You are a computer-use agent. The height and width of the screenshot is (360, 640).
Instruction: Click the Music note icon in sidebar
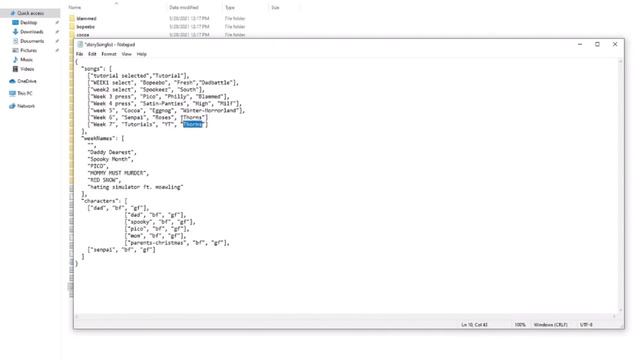tap(15, 60)
